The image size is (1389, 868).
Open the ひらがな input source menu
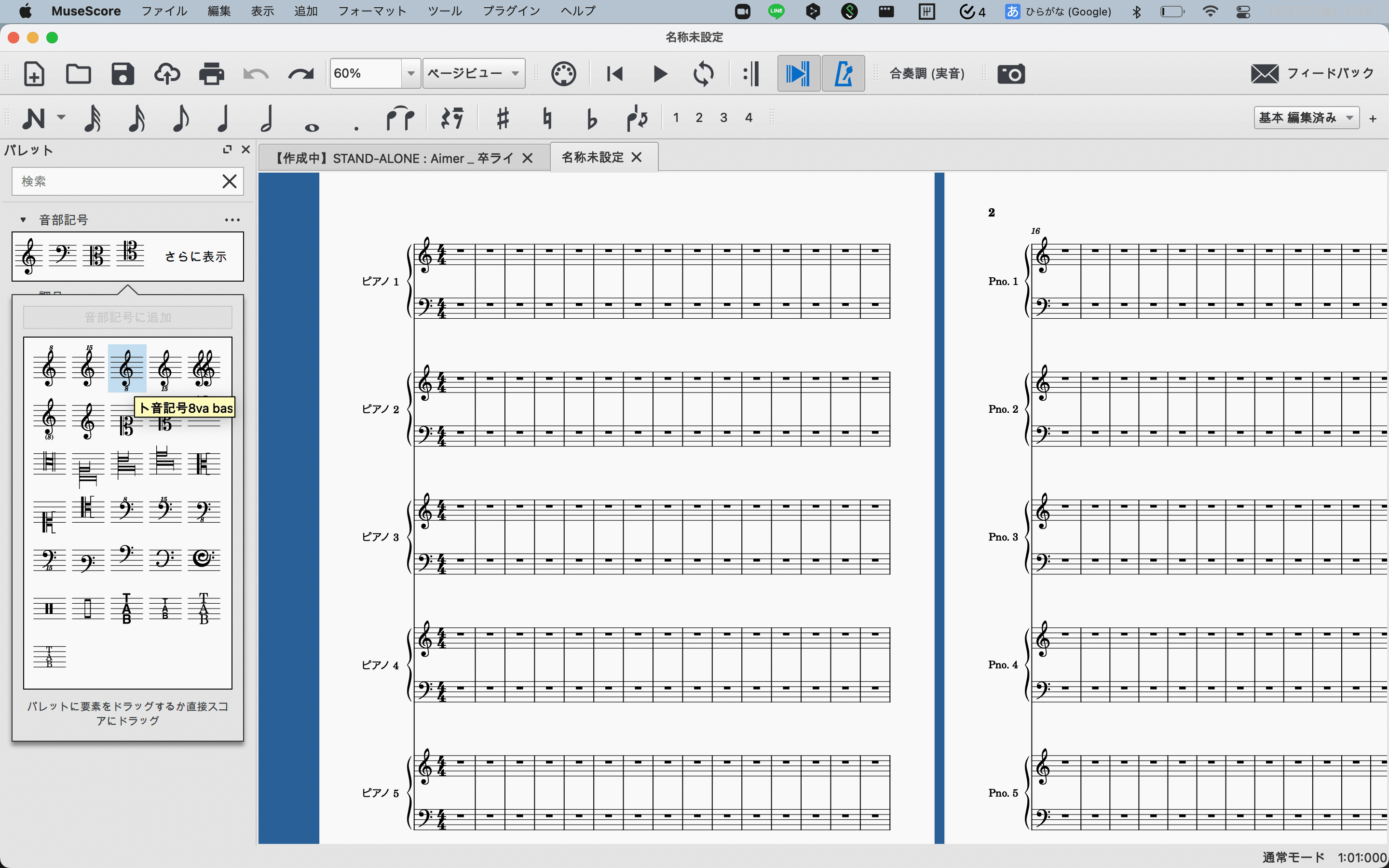1059,12
